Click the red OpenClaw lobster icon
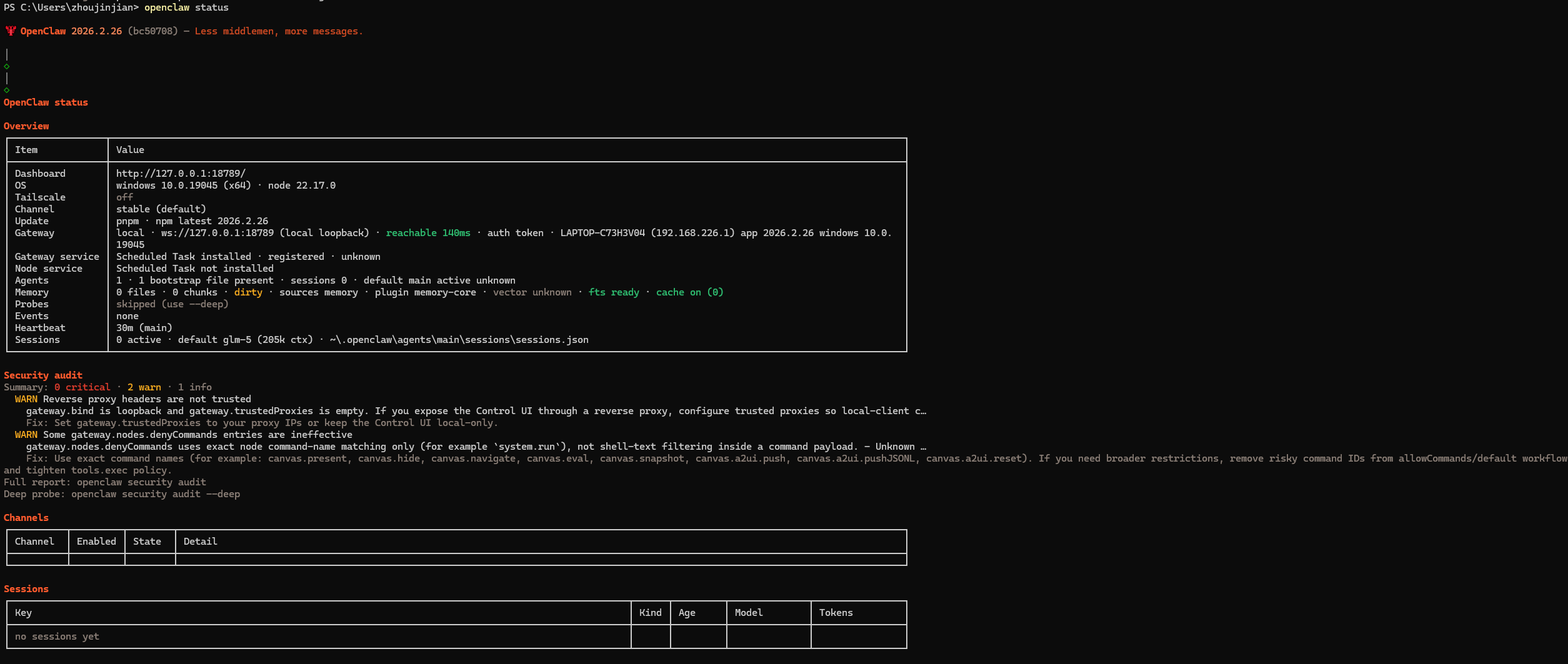The height and width of the screenshot is (664, 1568). coord(11,31)
